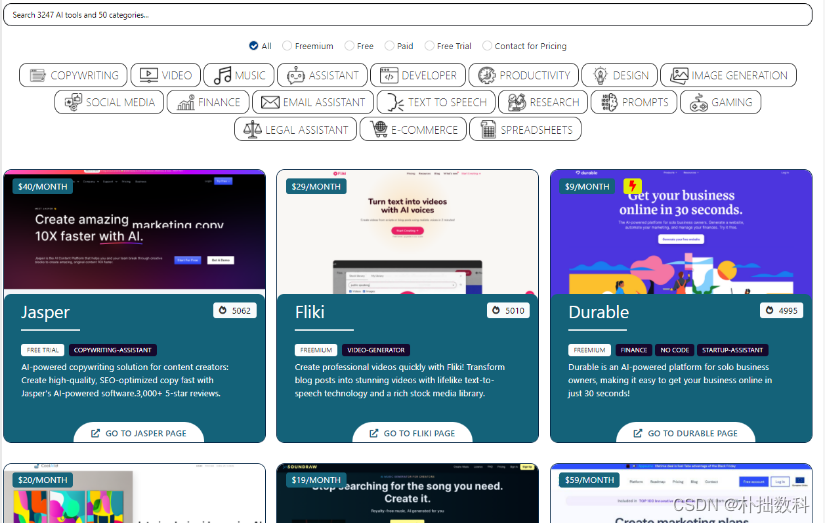This screenshot has width=825, height=523.
Task: Open the Go To Durable Page link
Action: coord(686,433)
